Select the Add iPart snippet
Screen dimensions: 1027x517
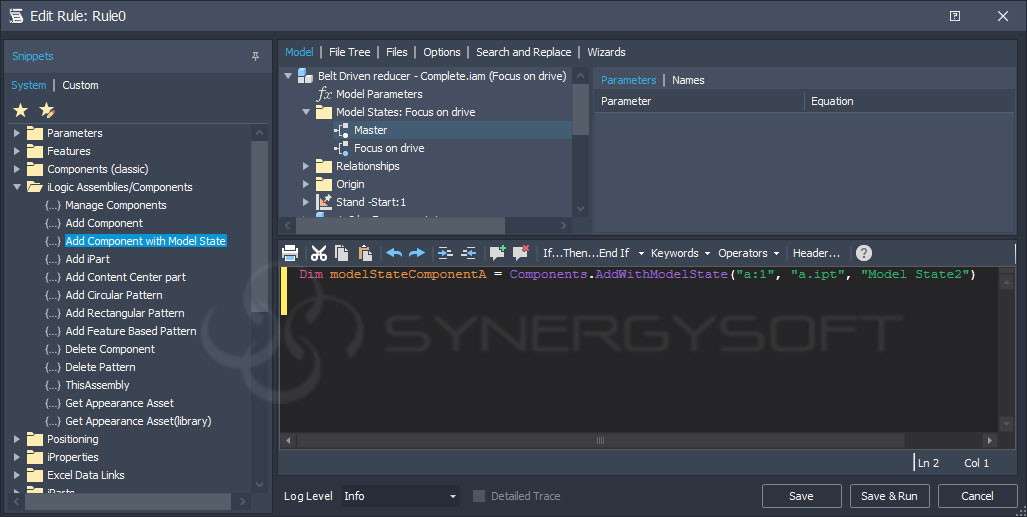tap(88, 259)
